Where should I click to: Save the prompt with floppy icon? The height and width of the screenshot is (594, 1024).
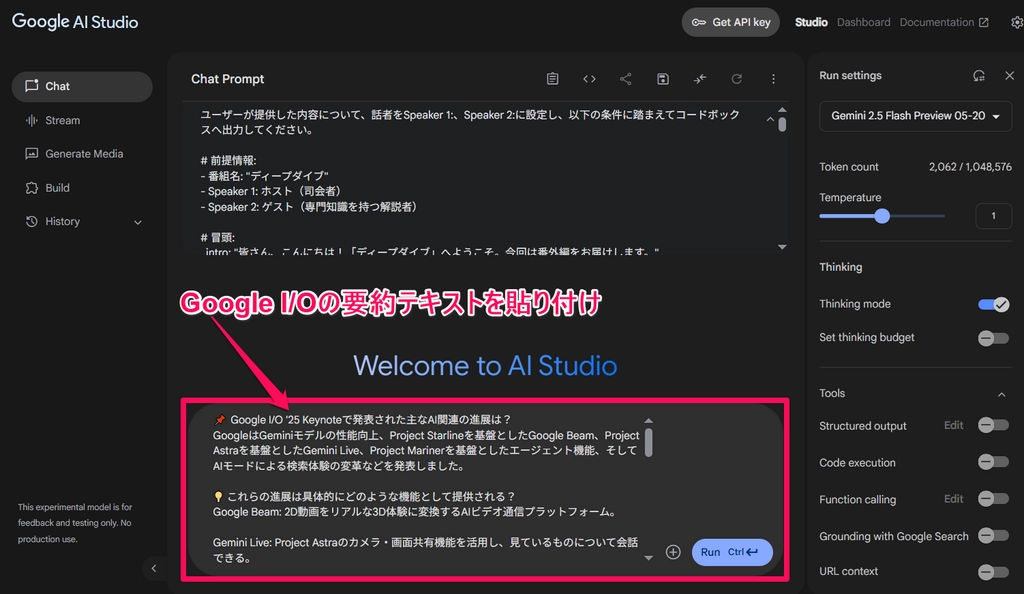[663, 79]
